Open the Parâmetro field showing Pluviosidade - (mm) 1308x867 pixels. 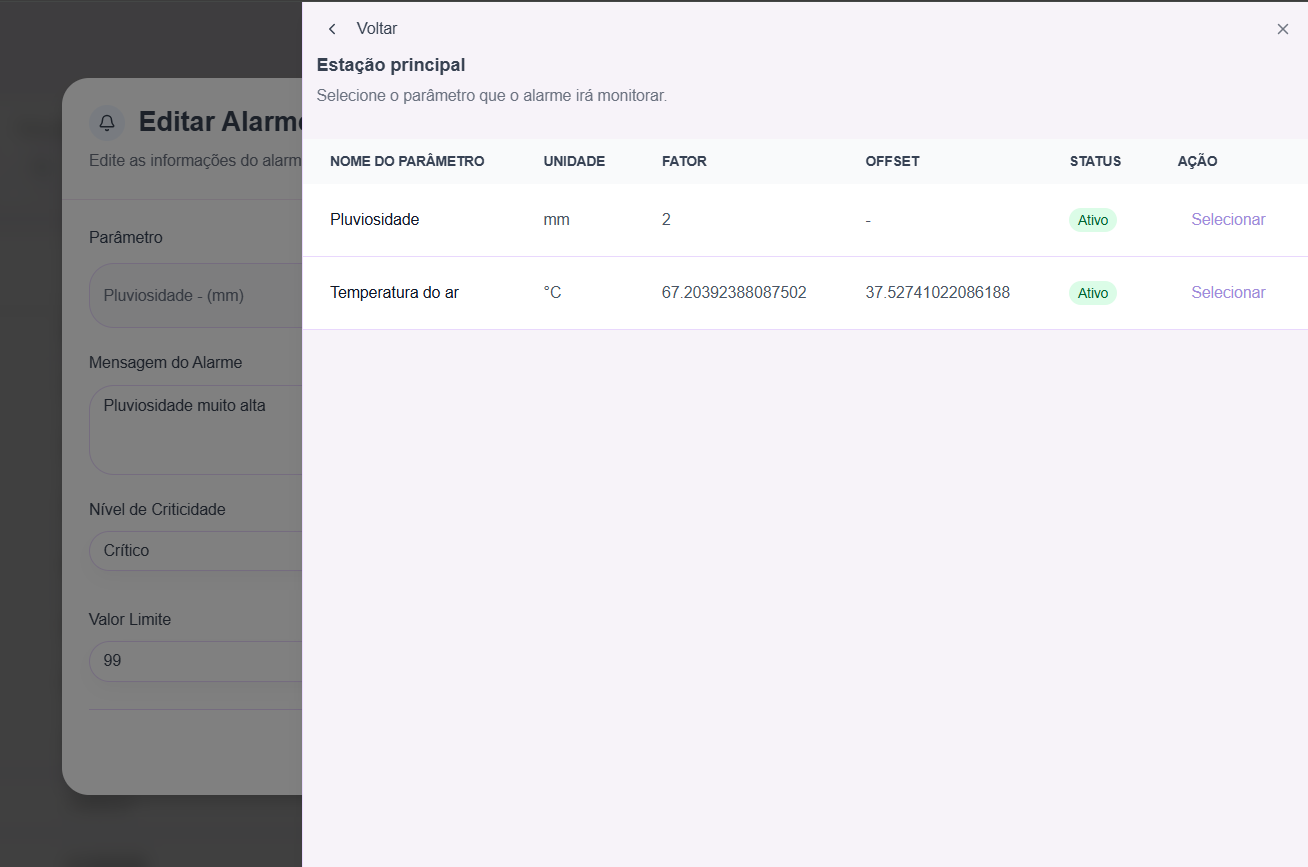[x=195, y=296]
